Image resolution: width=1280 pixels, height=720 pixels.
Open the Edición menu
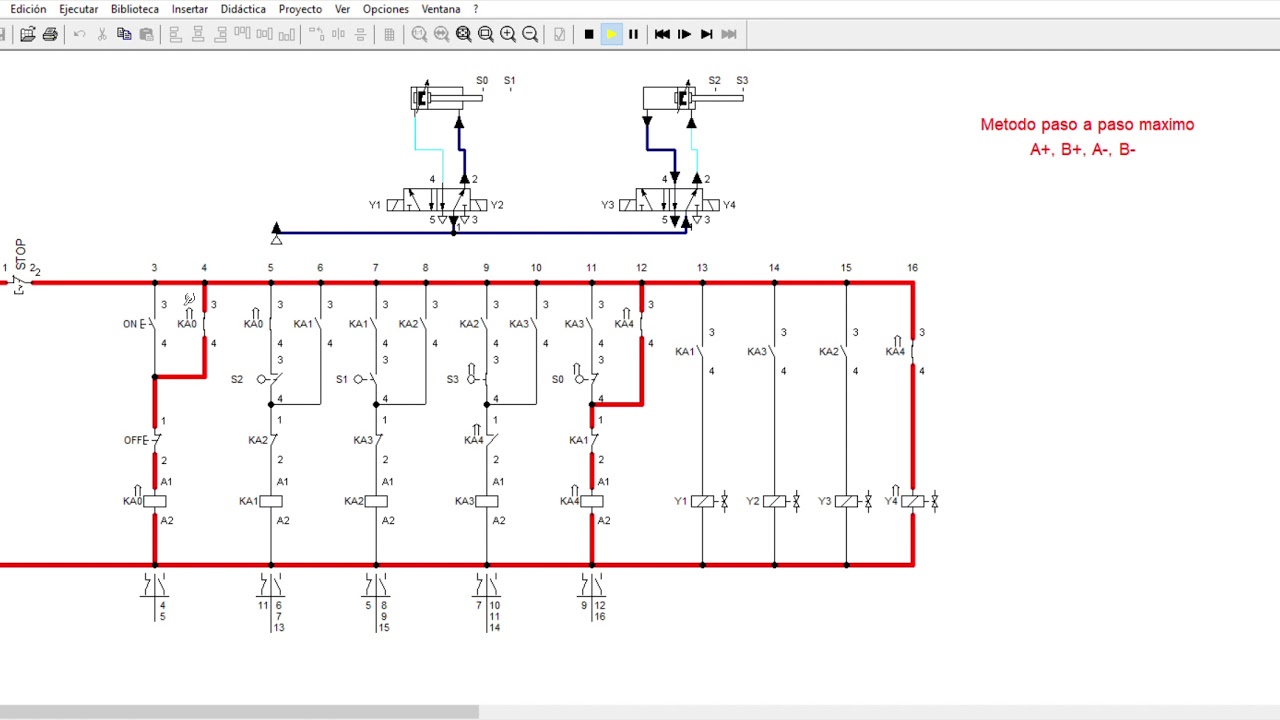point(28,9)
